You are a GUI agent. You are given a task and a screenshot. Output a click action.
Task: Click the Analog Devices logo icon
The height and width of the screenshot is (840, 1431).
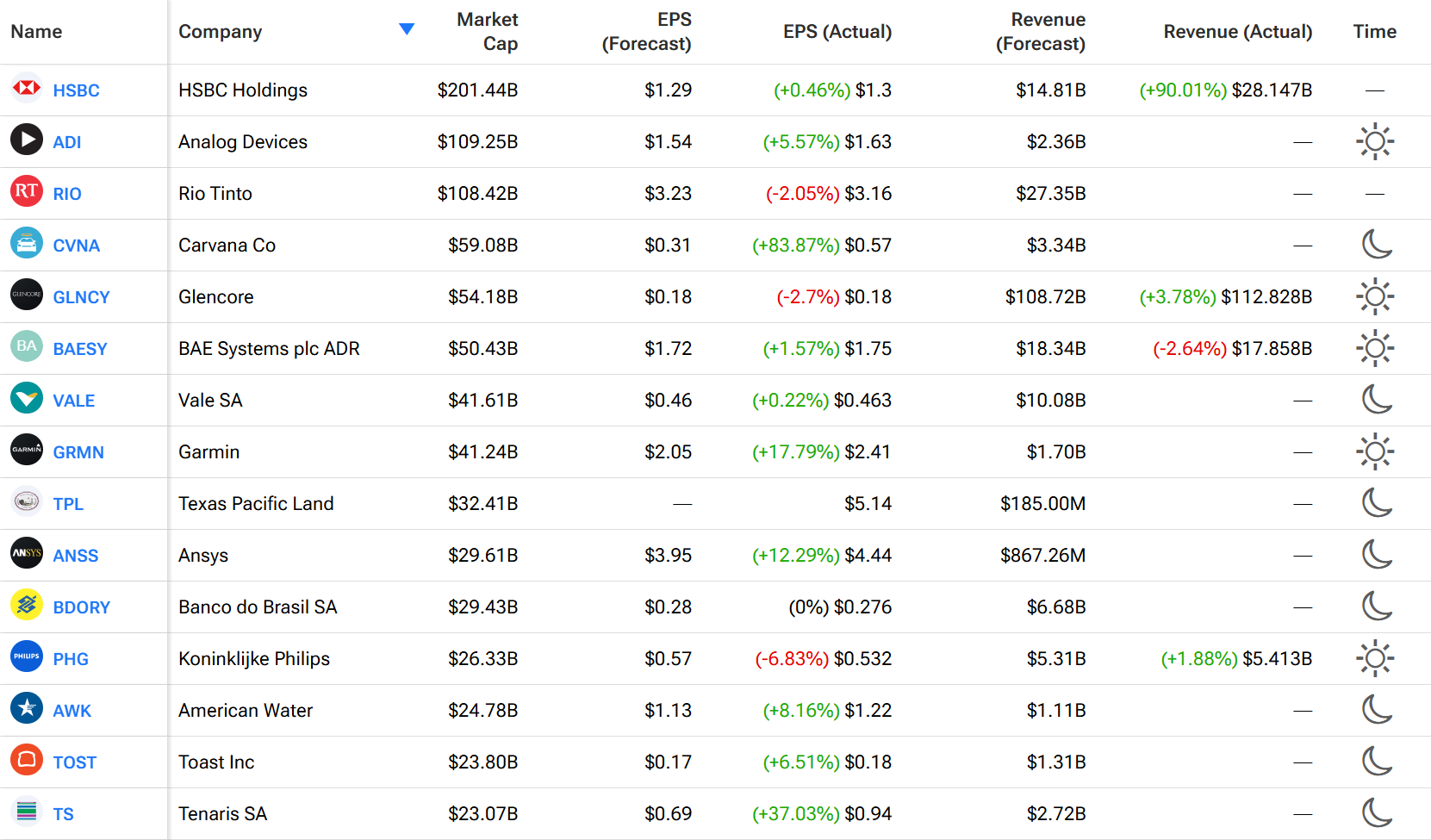tap(27, 140)
